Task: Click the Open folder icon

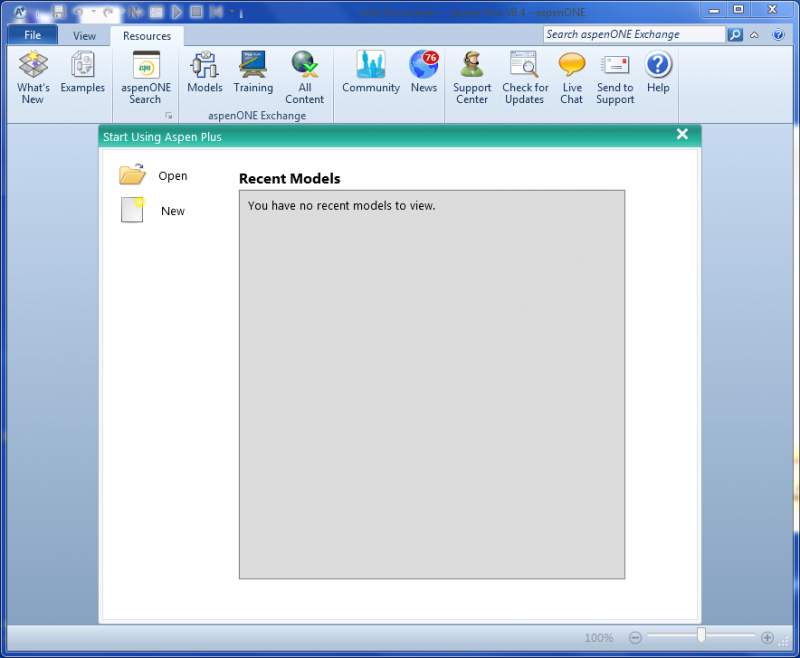Action: pos(132,174)
